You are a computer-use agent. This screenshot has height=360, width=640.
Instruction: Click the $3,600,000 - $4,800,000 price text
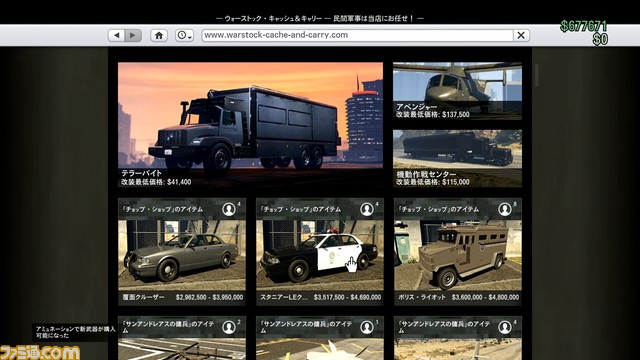click(x=485, y=298)
